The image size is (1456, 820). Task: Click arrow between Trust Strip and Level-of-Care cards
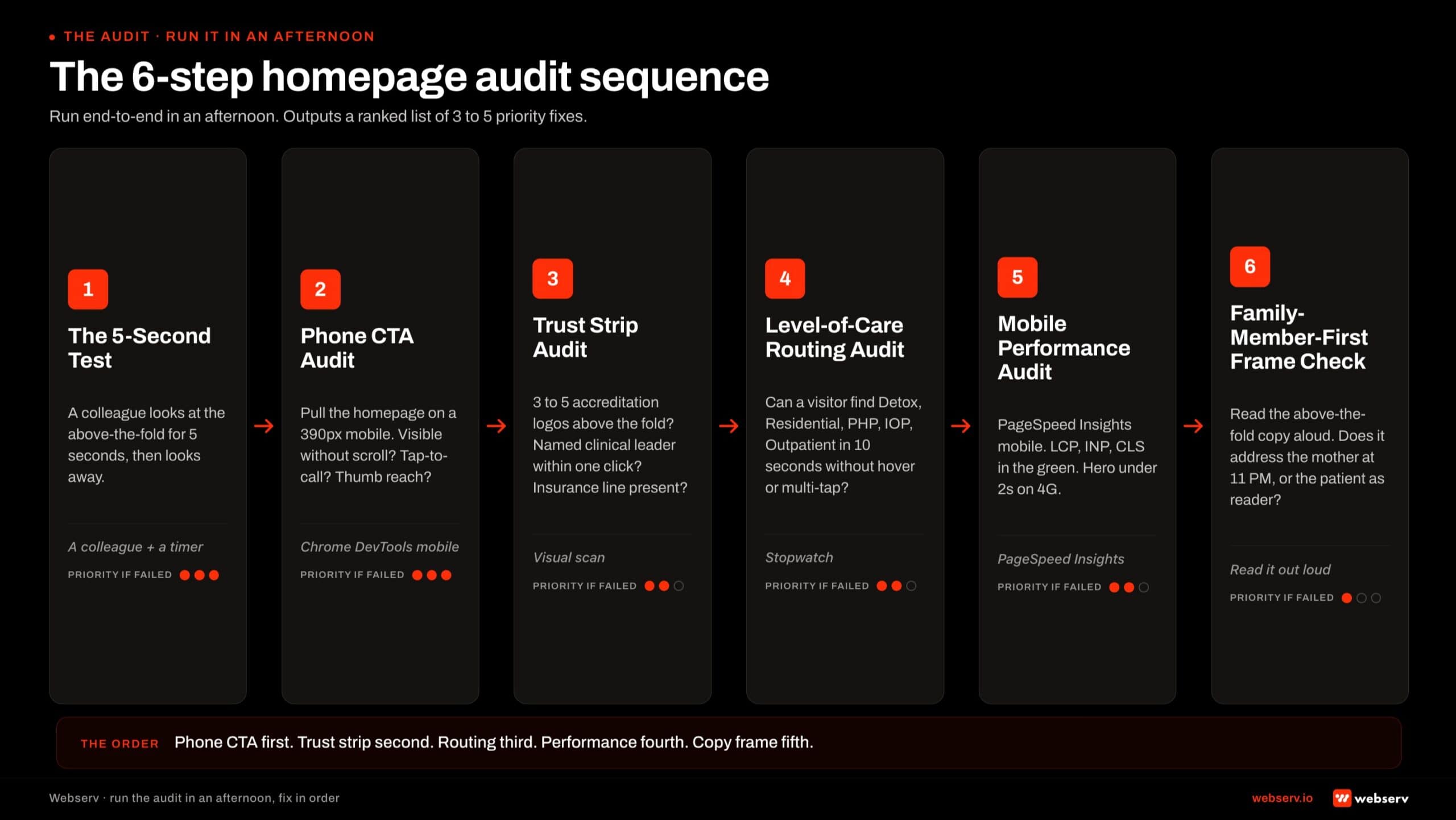[729, 426]
